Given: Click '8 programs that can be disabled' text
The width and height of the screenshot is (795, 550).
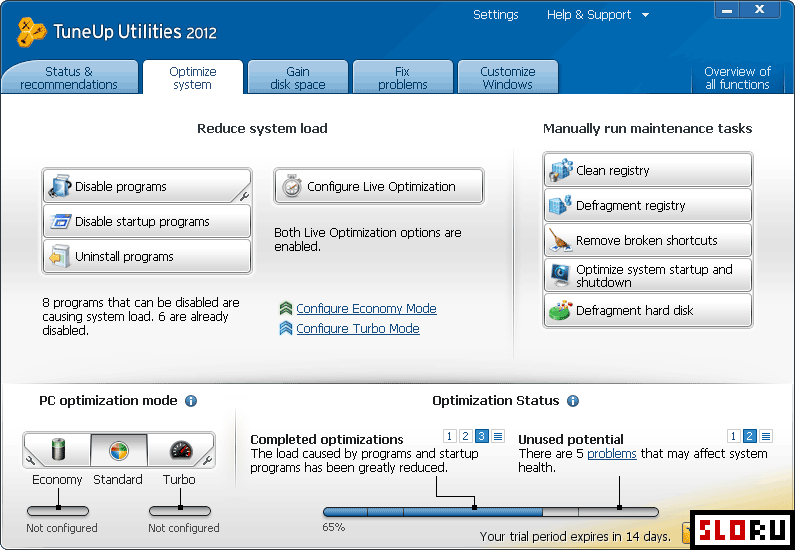Looking at the screenshot, I should pos(141,316).
